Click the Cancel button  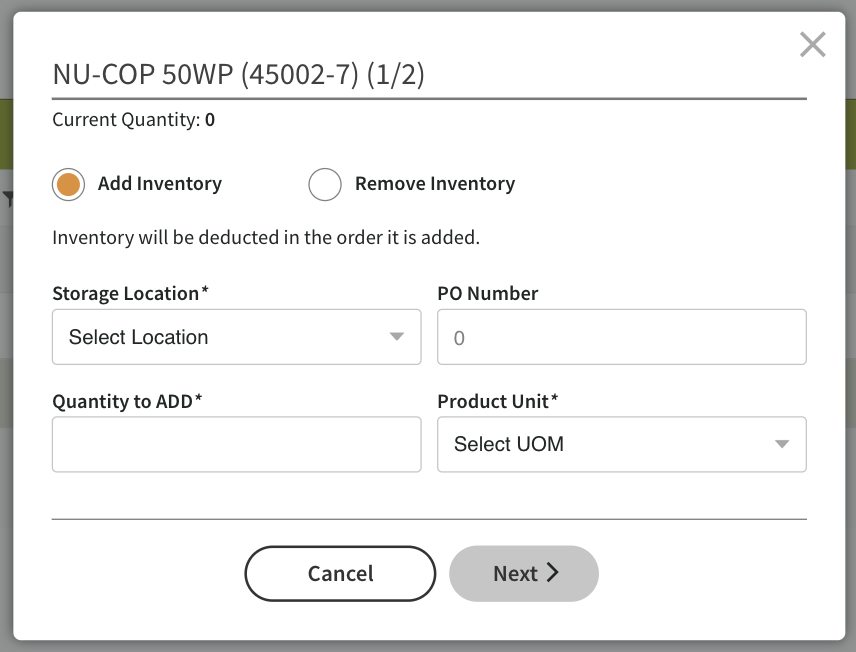click(x=340, y=573)
